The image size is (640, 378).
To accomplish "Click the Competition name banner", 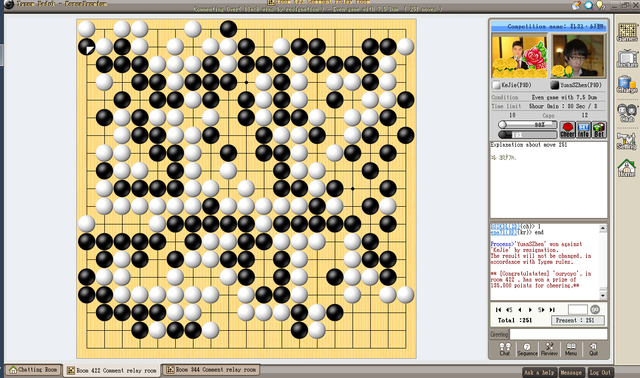I will click(x=549, y=27).
